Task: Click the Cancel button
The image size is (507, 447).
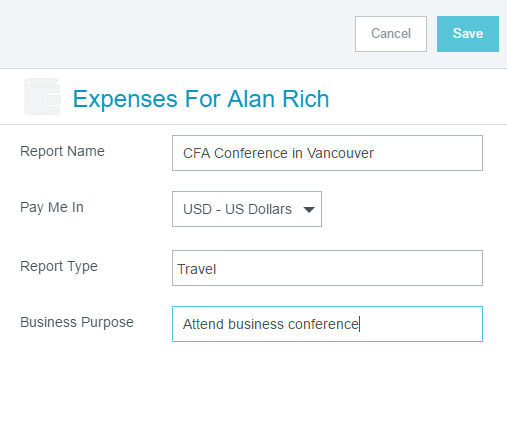Action: (x=391, y=34)
